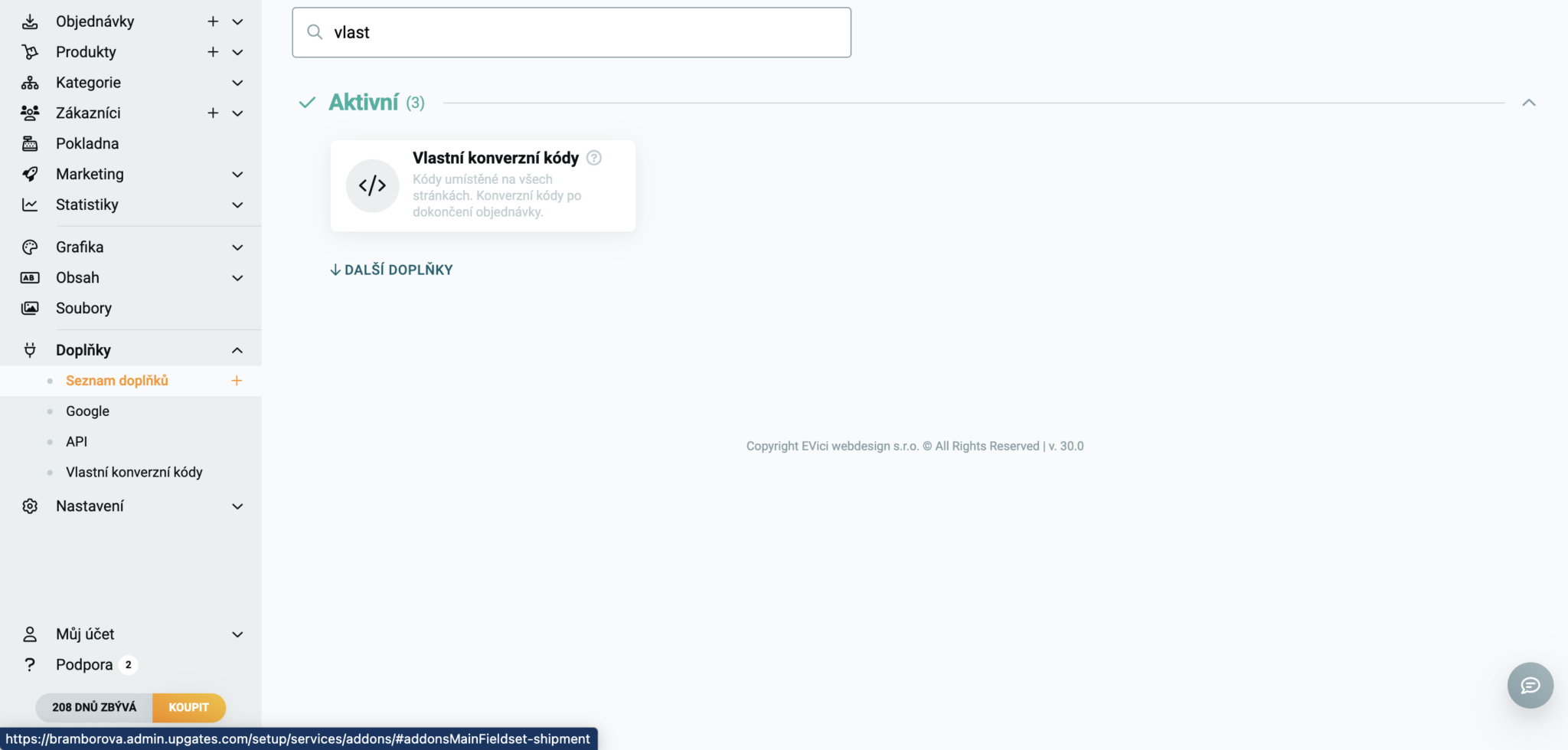The image size is (1568, 750).
Task: Expand the Objednávky menu chevron
Action: pyautogui.click(x=237, y=21)
